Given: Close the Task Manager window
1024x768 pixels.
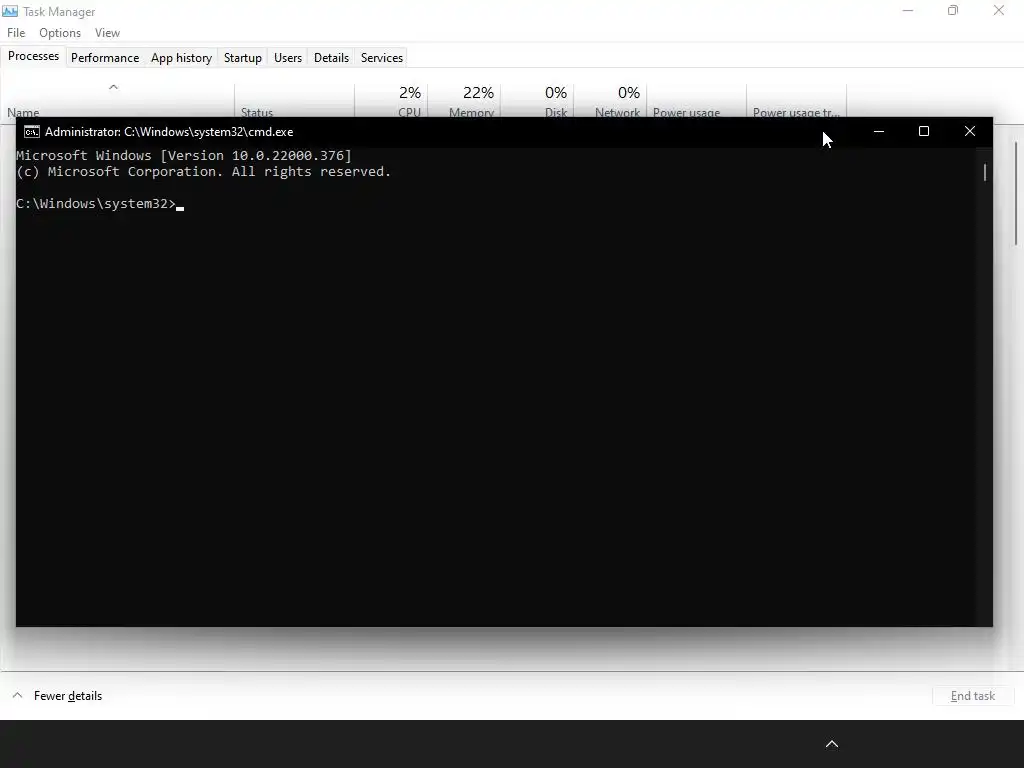Looking at the screenshot, I should click(999, 11).
